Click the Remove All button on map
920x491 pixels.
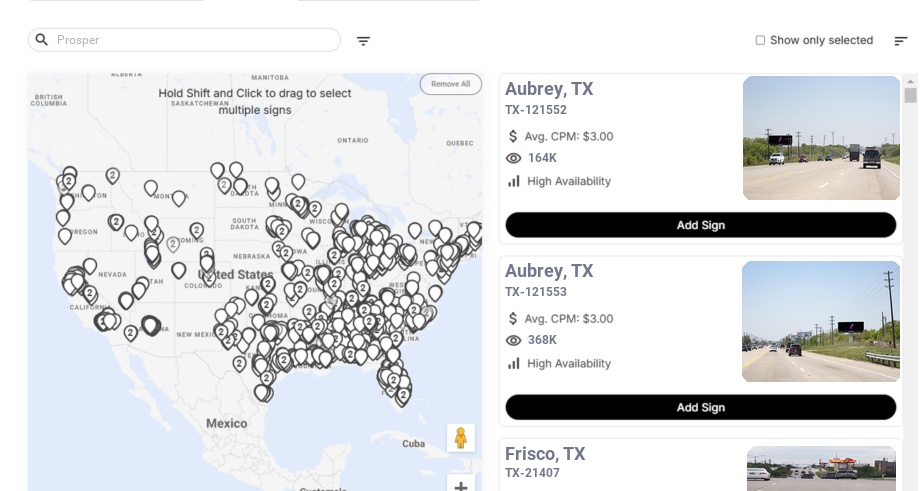click(x=450, y=84)
